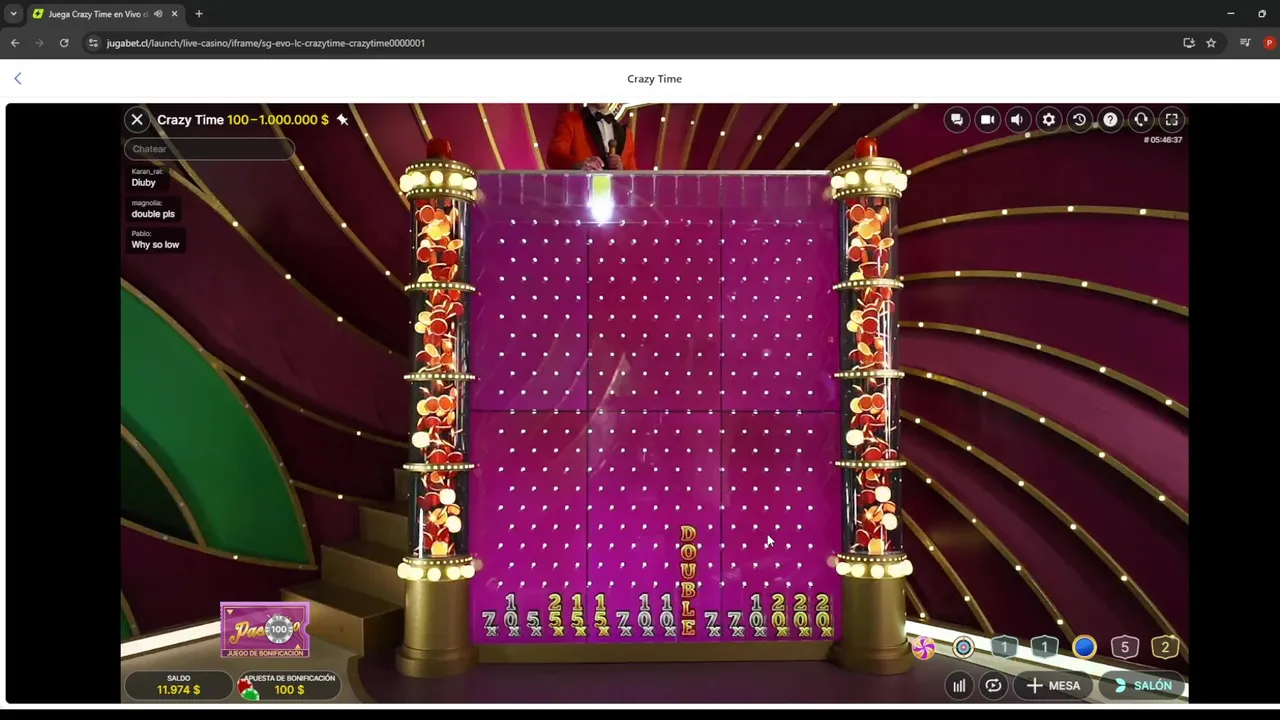The width and height of the screenshot is (1280, 720).
Task: Select the blue circle result icon
Action: pyautogui.click(x=1084, y=648)
